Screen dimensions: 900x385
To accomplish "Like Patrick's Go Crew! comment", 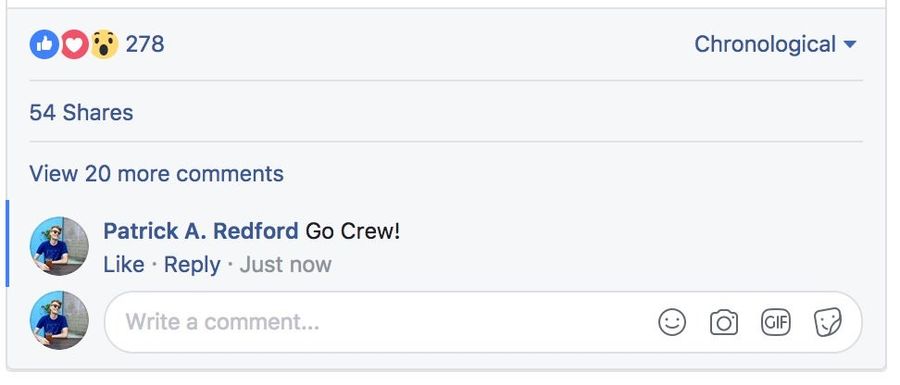I will [123, 265].
